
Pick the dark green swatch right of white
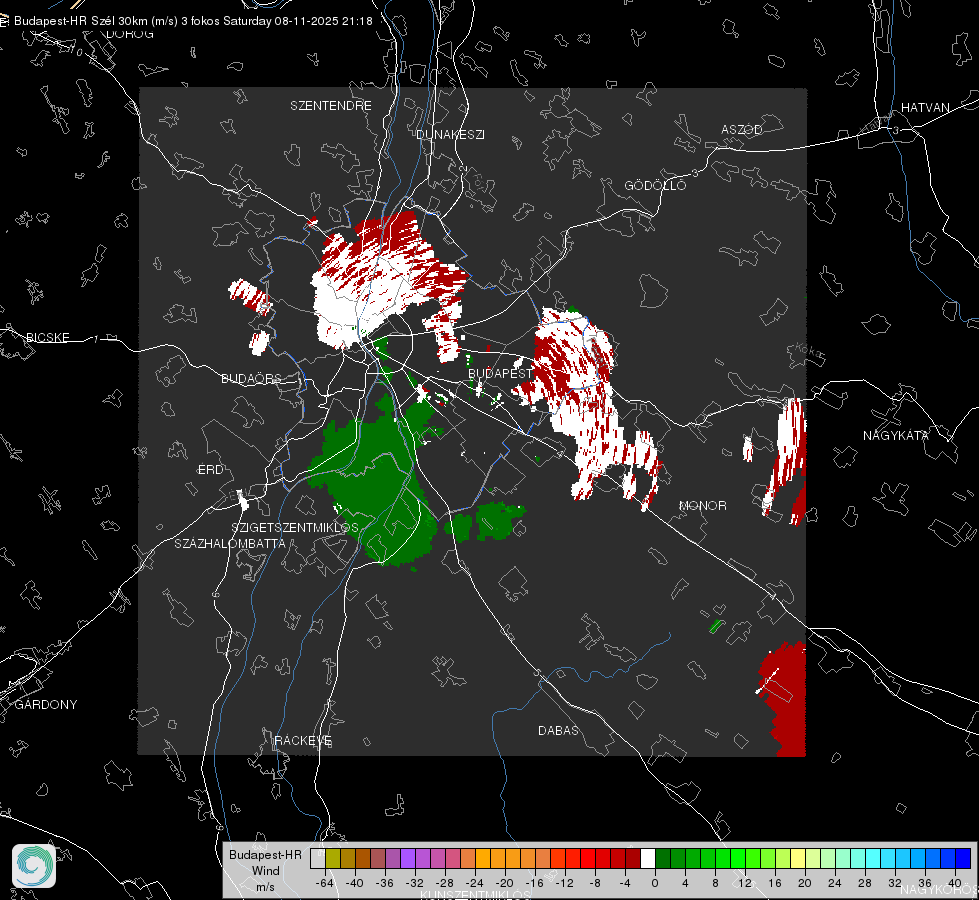tap(663, 859)
